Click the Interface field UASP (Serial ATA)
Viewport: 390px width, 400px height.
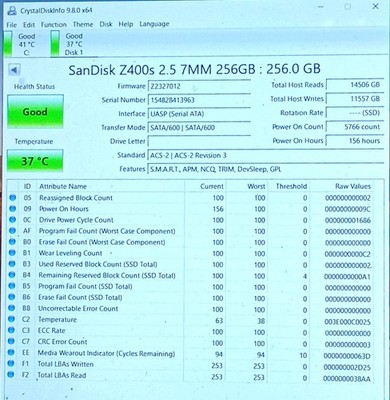(x=199, y=114)
